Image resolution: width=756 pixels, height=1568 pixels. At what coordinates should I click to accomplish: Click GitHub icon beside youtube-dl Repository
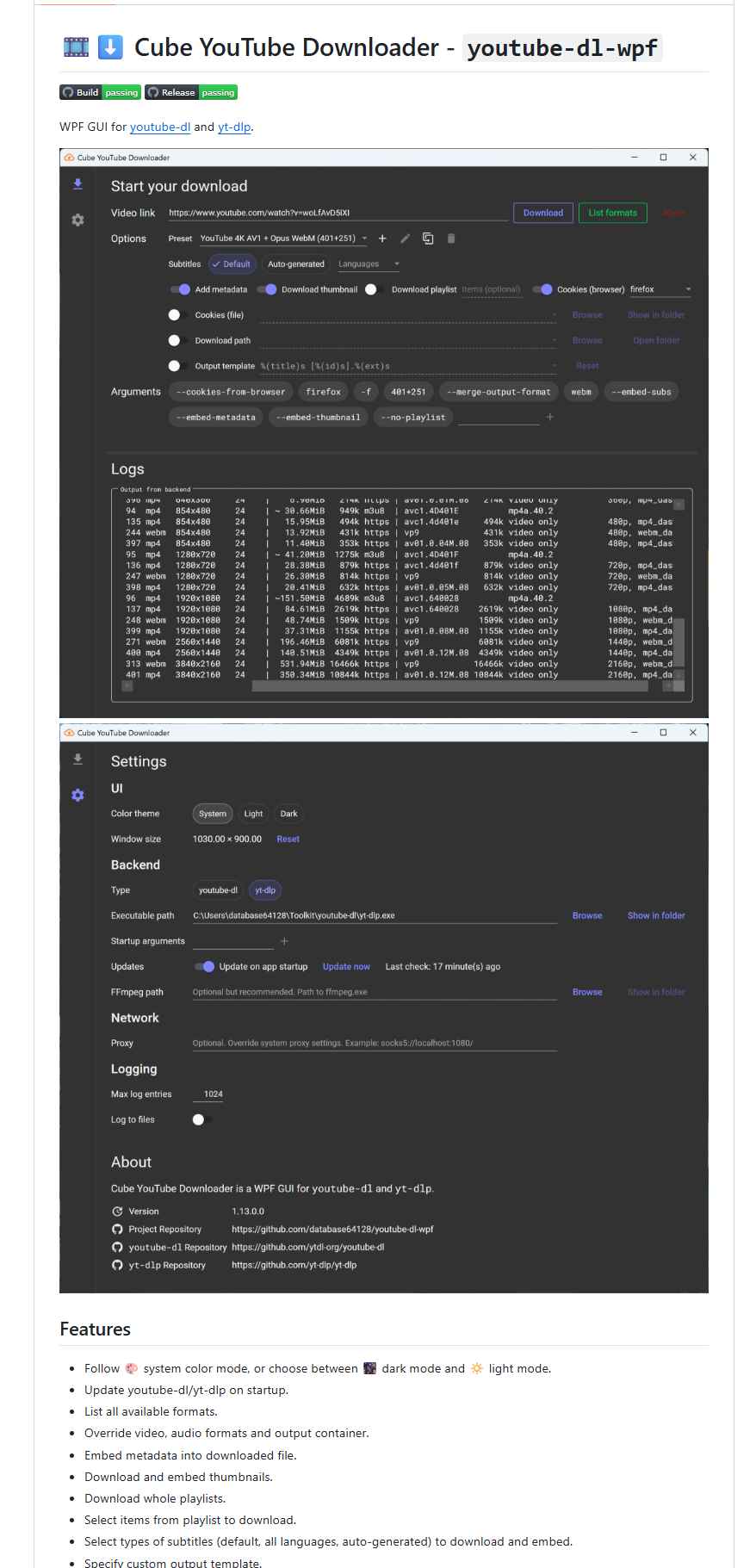tap(117, 1247)
